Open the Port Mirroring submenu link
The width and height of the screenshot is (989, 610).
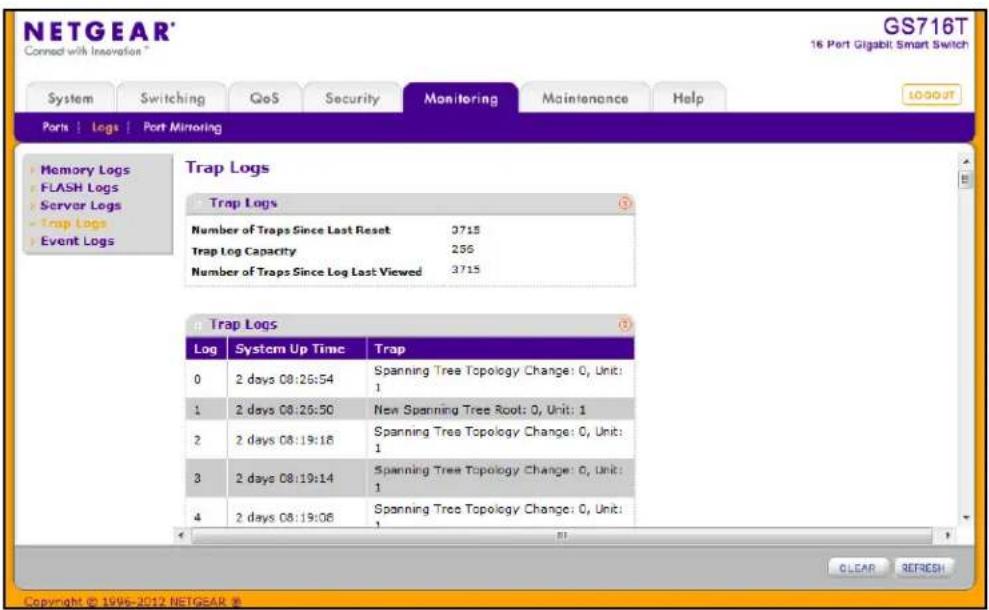pyautogui.click(x=182, y=127)
